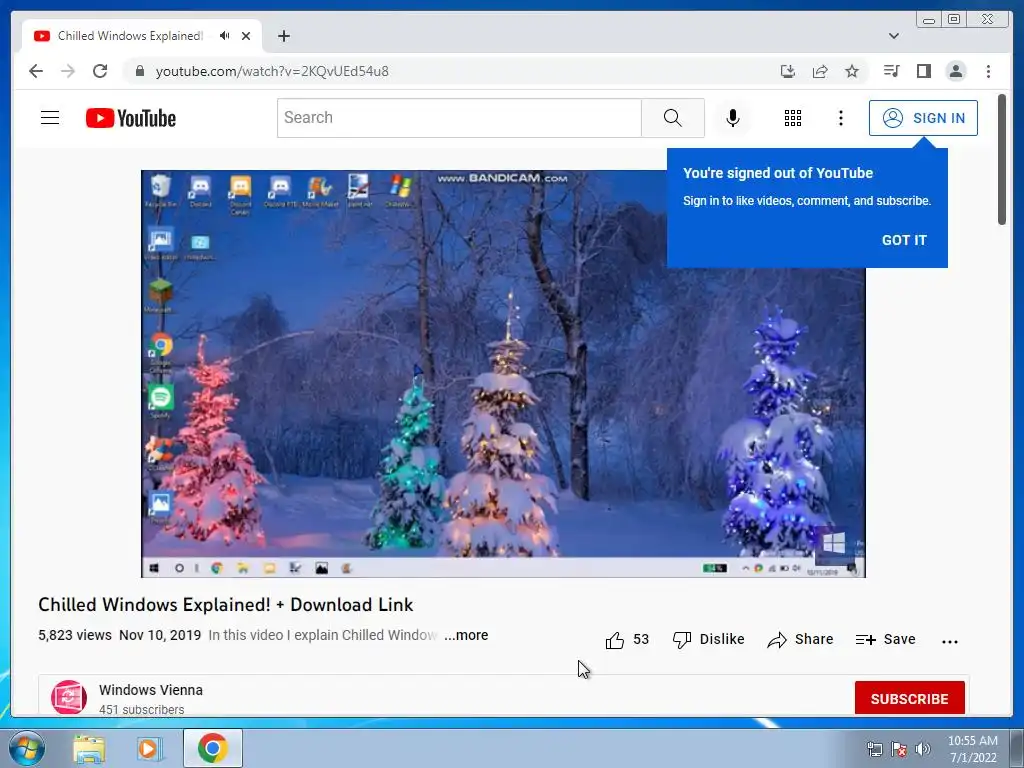Click the "451 subscribers" text
1024x768 pixels.
pos(142,709)
